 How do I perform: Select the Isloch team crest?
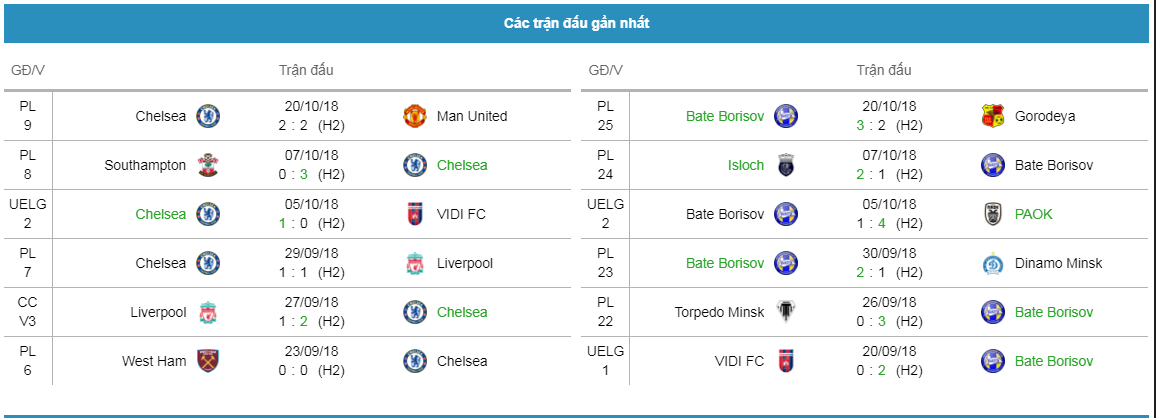pos(786,165)
